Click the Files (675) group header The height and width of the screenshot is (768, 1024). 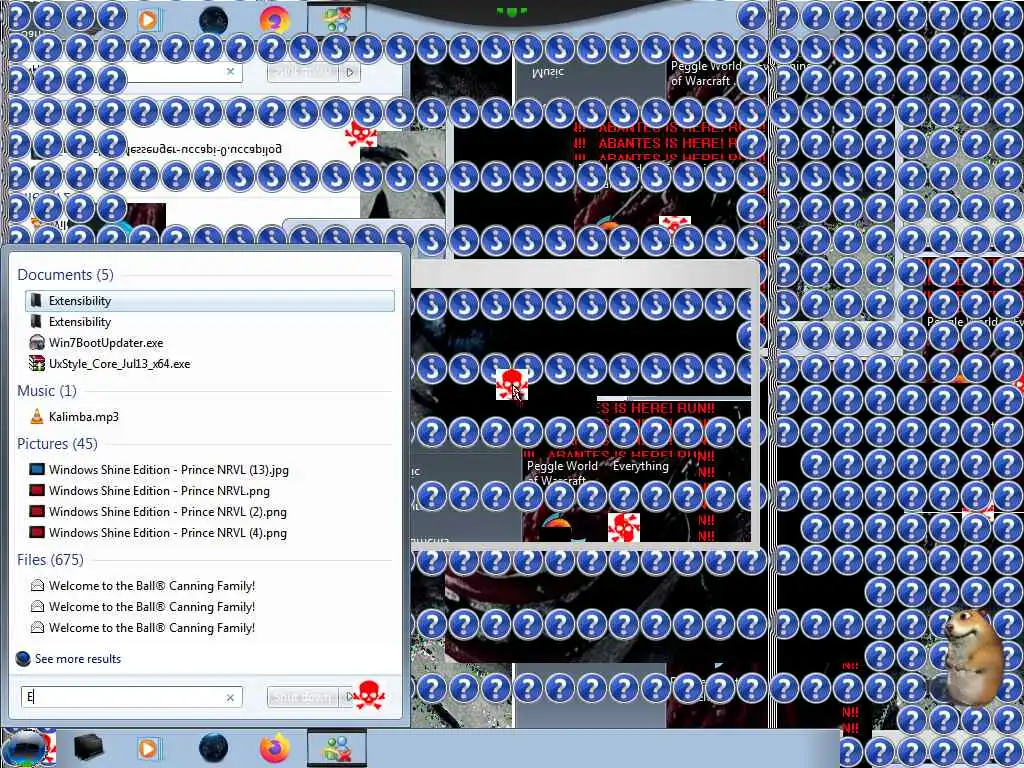(50, 560)
